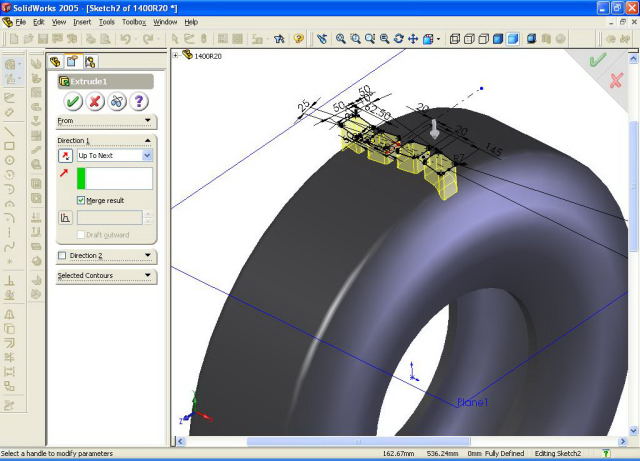Expand the Selected Contours section
The image size is (640, 461).
[x=148, y=276]
